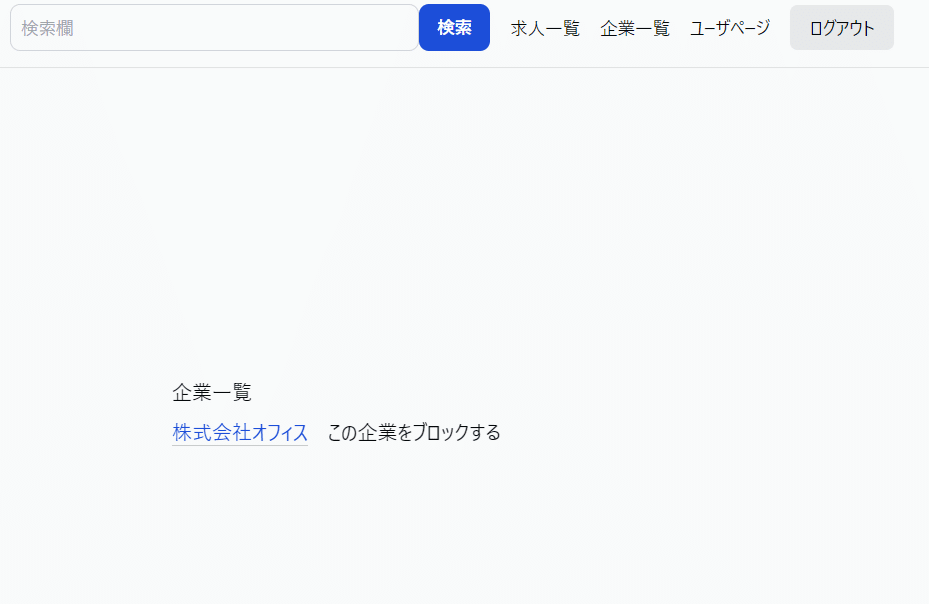The image size is (929, 604).
Task: Click the blue 検索 button
Action: tap(454, 28)
